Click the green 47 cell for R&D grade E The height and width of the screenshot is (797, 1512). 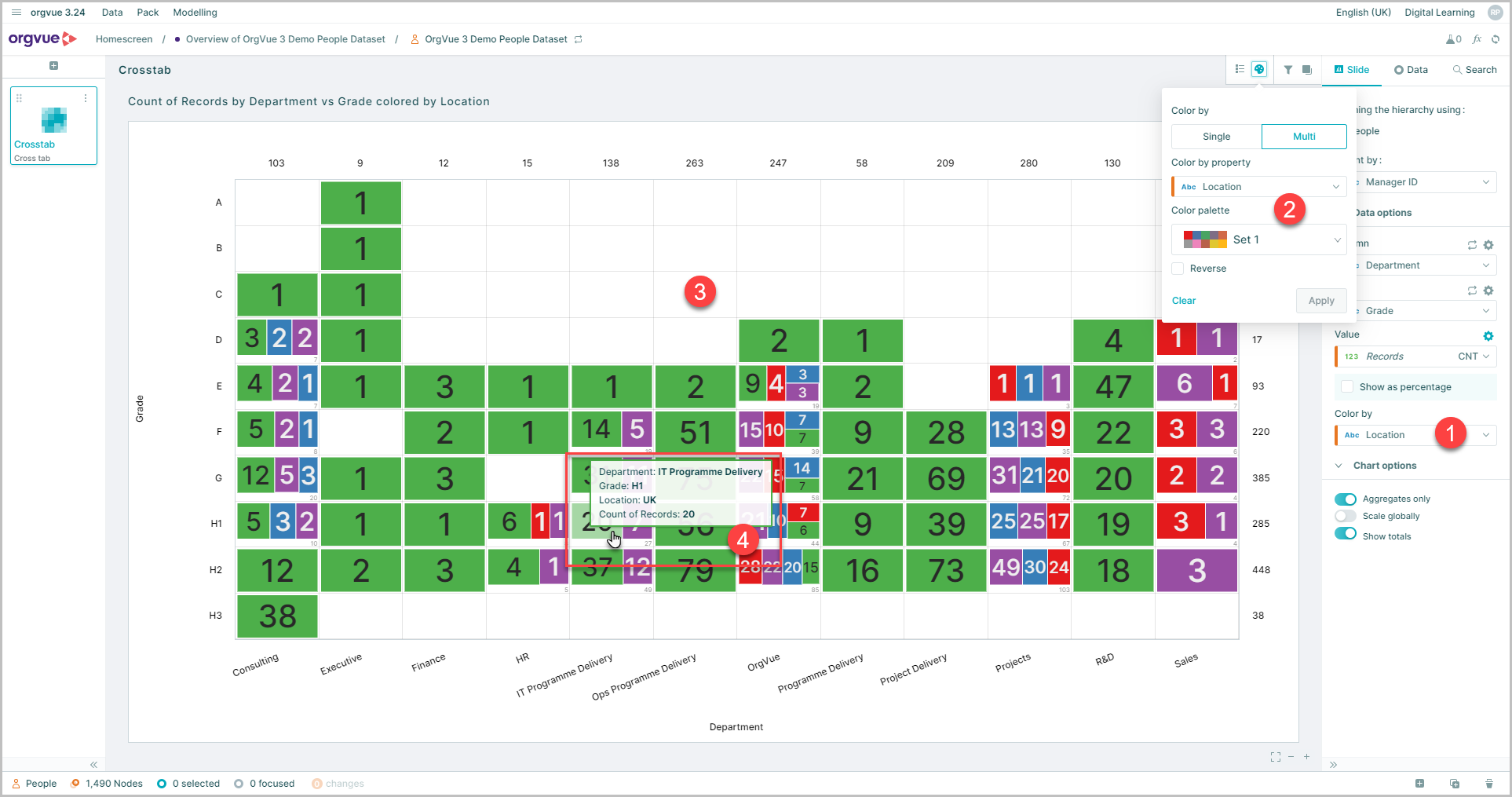(1113, 387)
